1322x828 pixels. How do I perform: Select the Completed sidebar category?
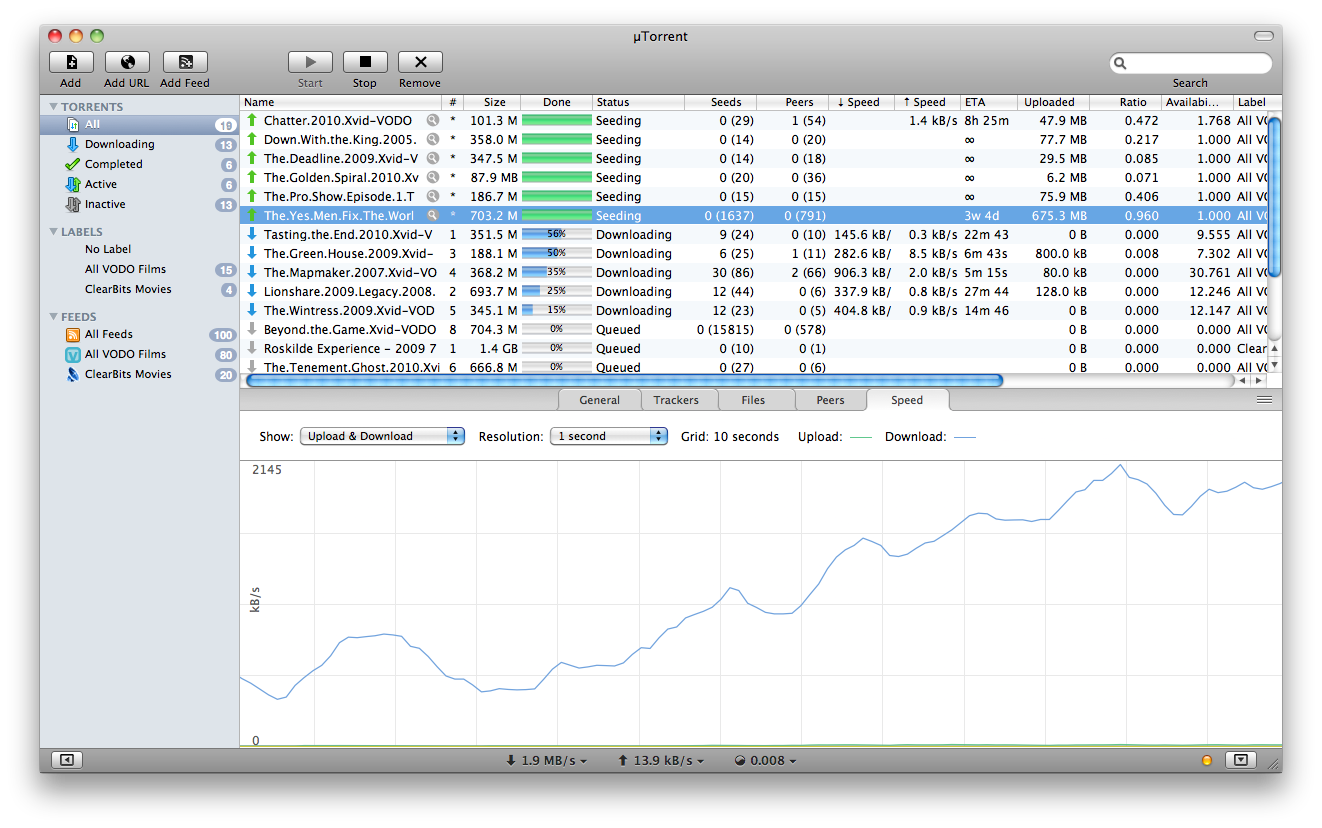pos(139,164)
